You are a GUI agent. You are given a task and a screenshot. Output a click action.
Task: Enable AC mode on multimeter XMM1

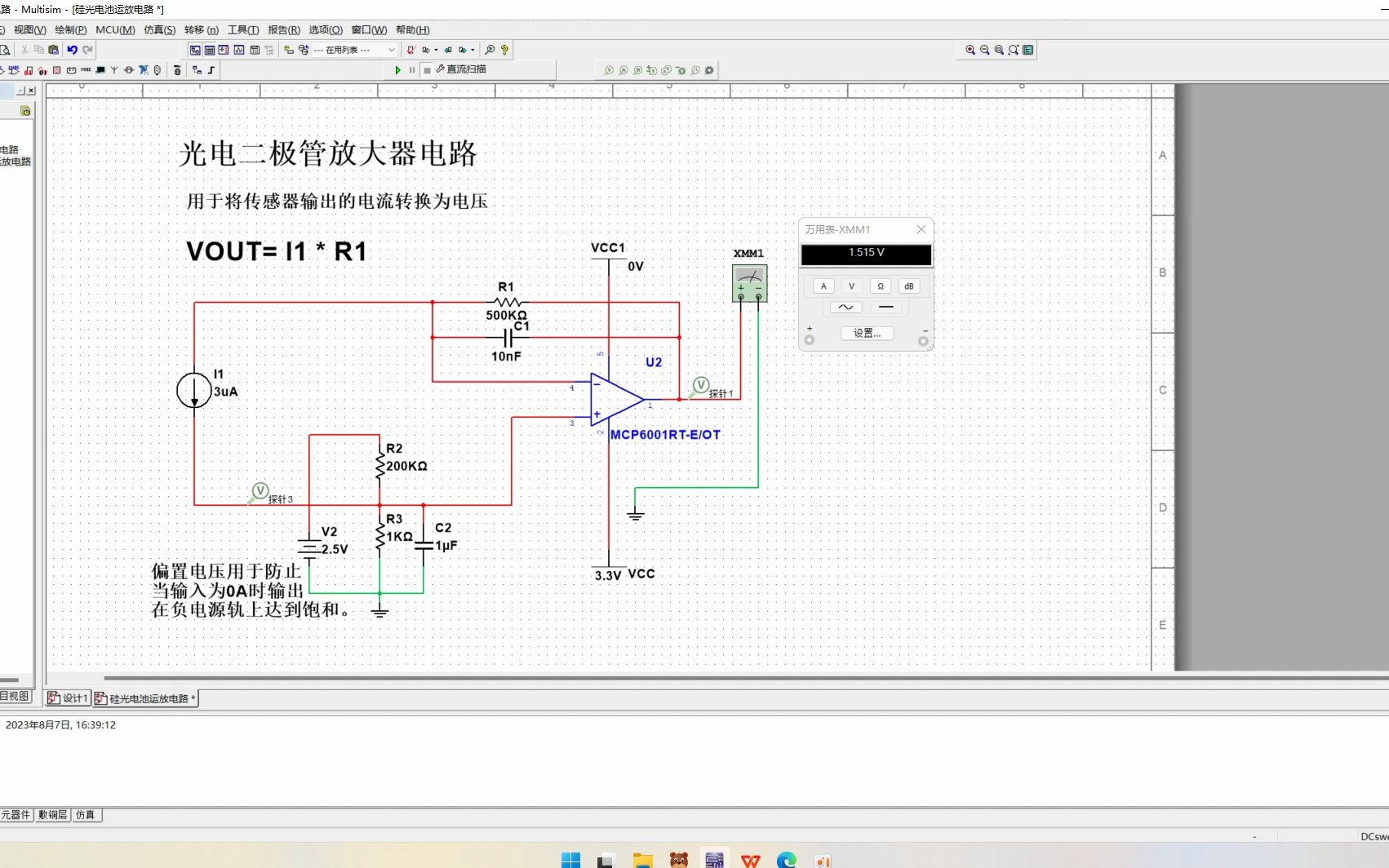(x=845, y=307)
